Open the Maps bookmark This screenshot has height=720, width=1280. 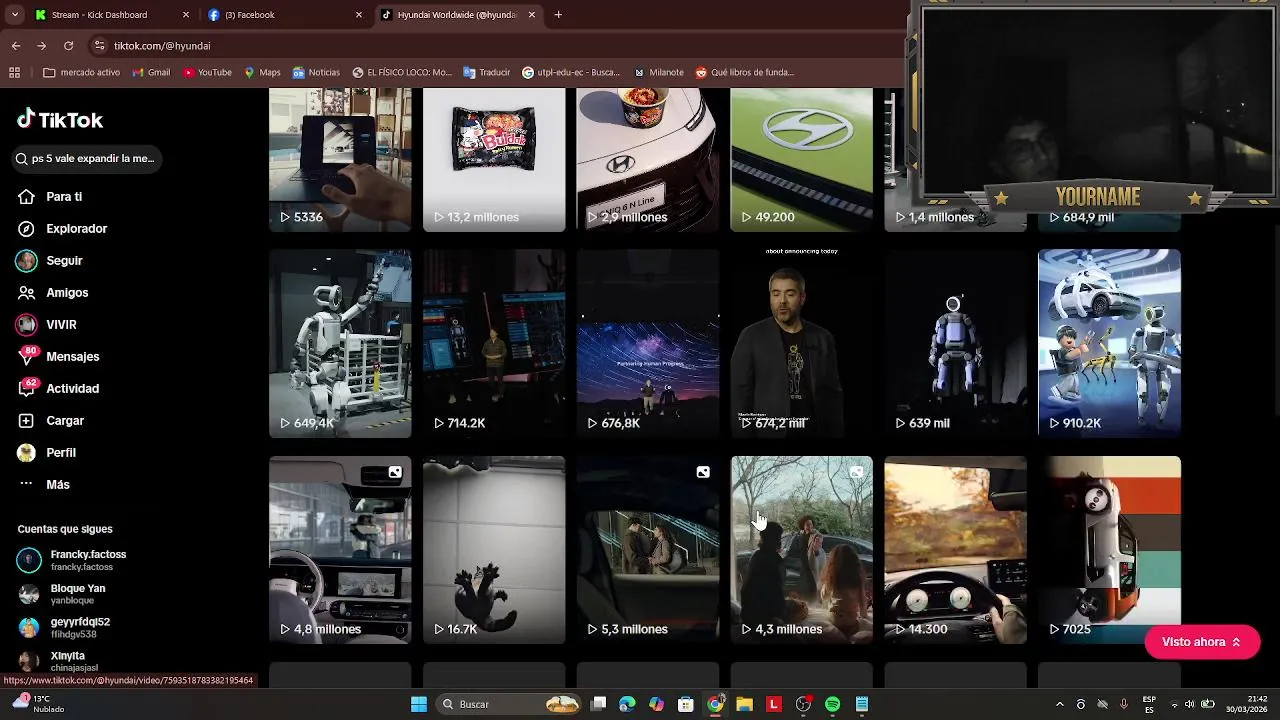262,72
